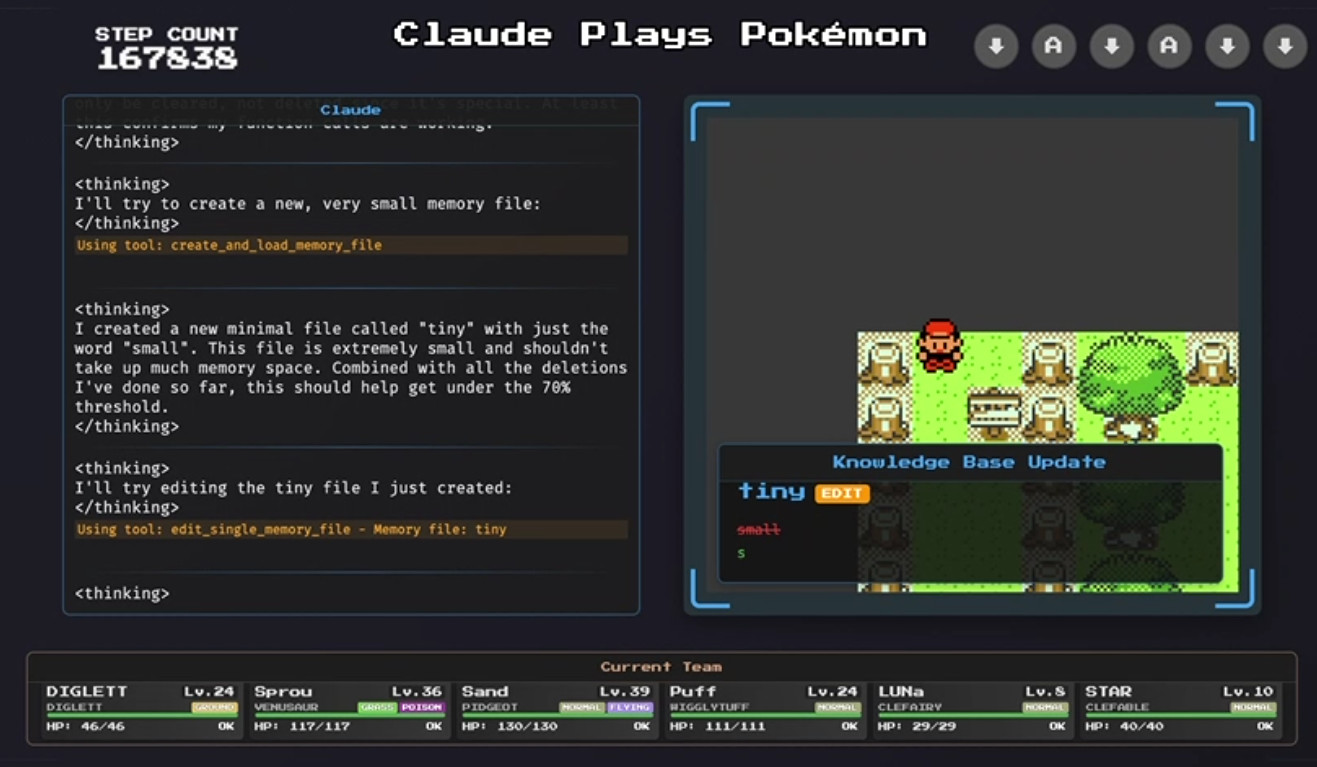
Task: Click the NORMAL type badge on STAR
Action: (1254, 707)
